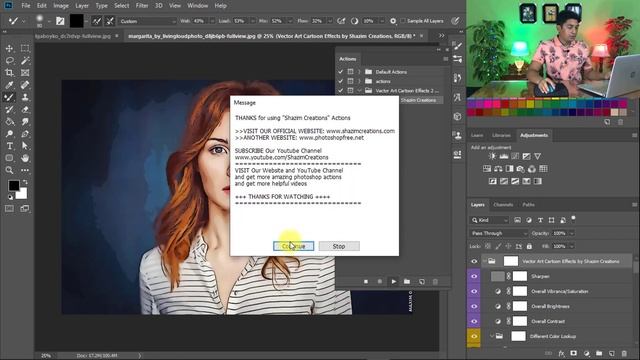Select the Overall Contrast layer mask thumbnail
Screen dimensions: 640x360
[x=520, y=321]
